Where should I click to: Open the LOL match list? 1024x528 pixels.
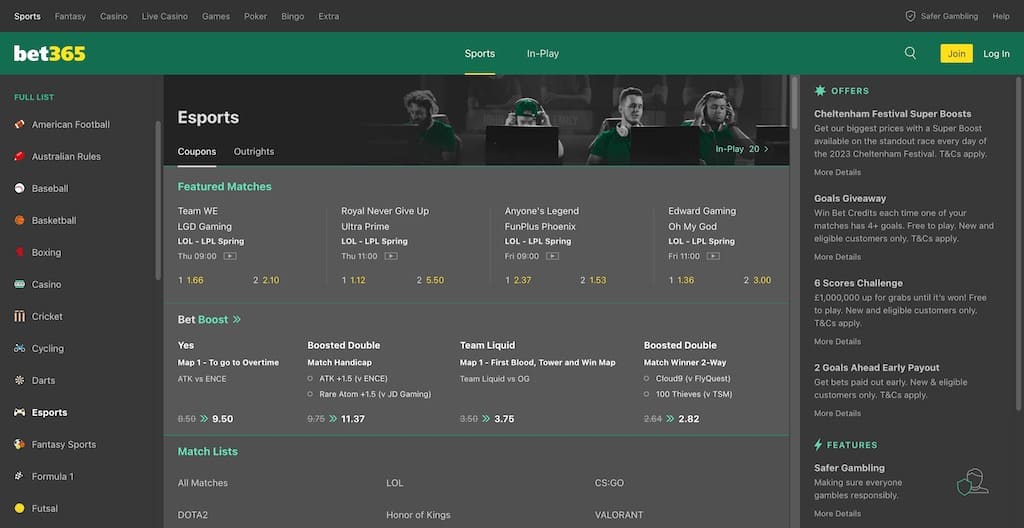394,483
